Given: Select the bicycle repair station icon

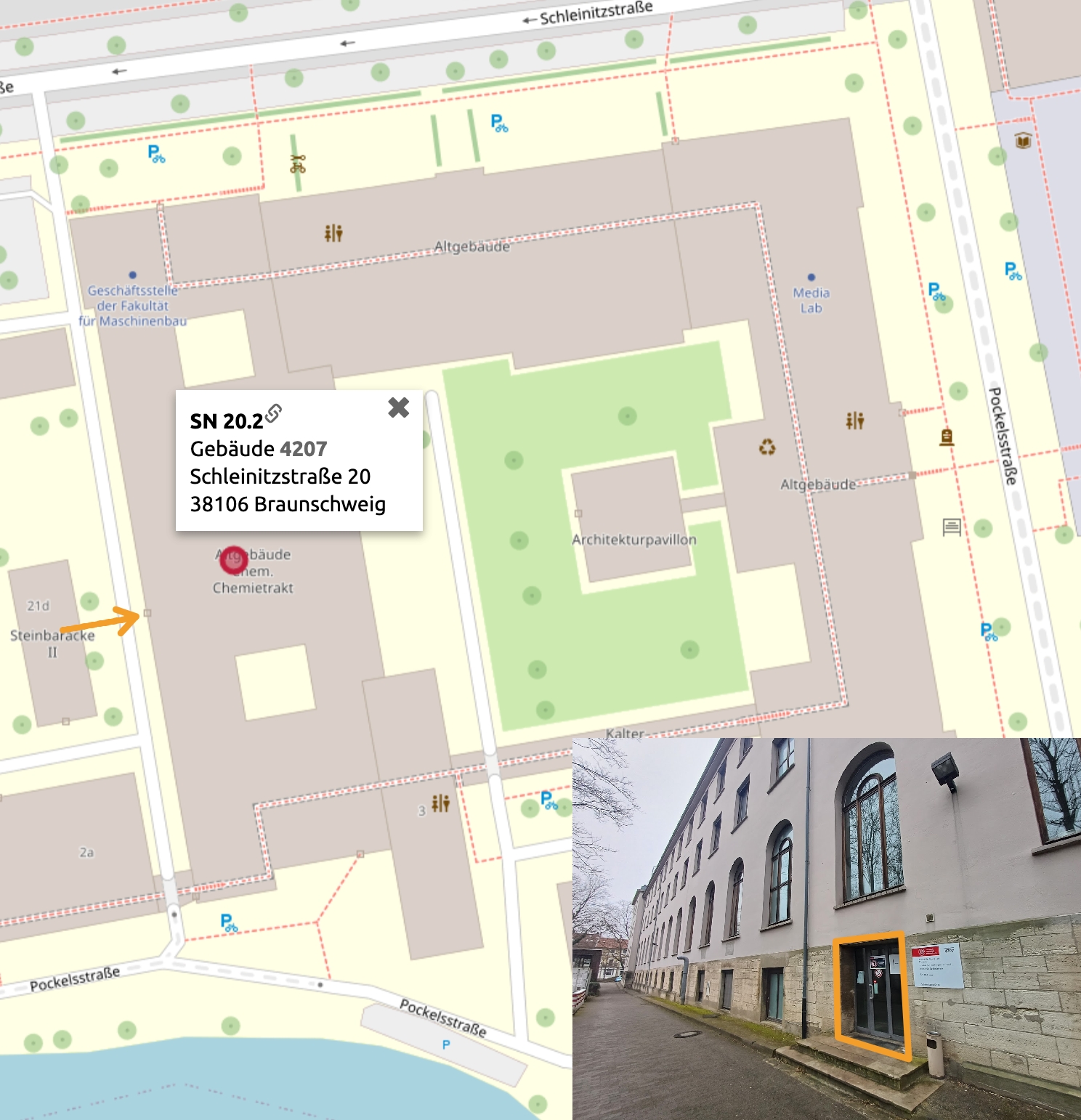Looking at the screenshot, I should (298, 164).
